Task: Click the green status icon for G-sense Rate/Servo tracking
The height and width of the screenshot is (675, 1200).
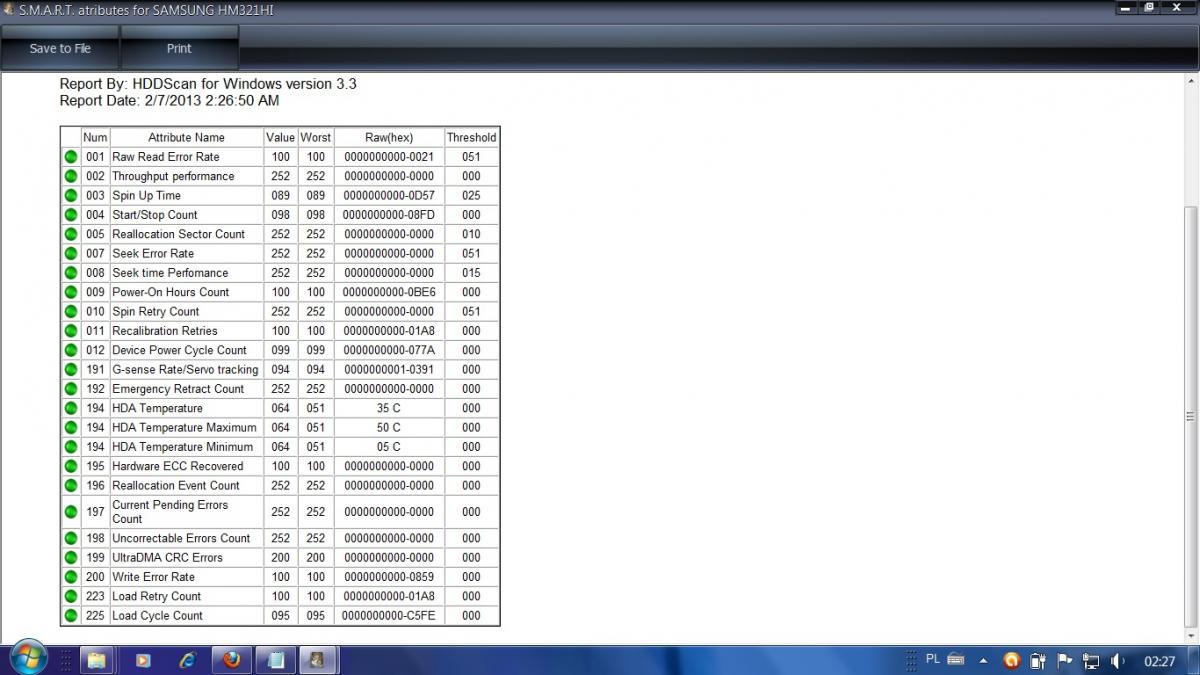Action: (71, 369)
